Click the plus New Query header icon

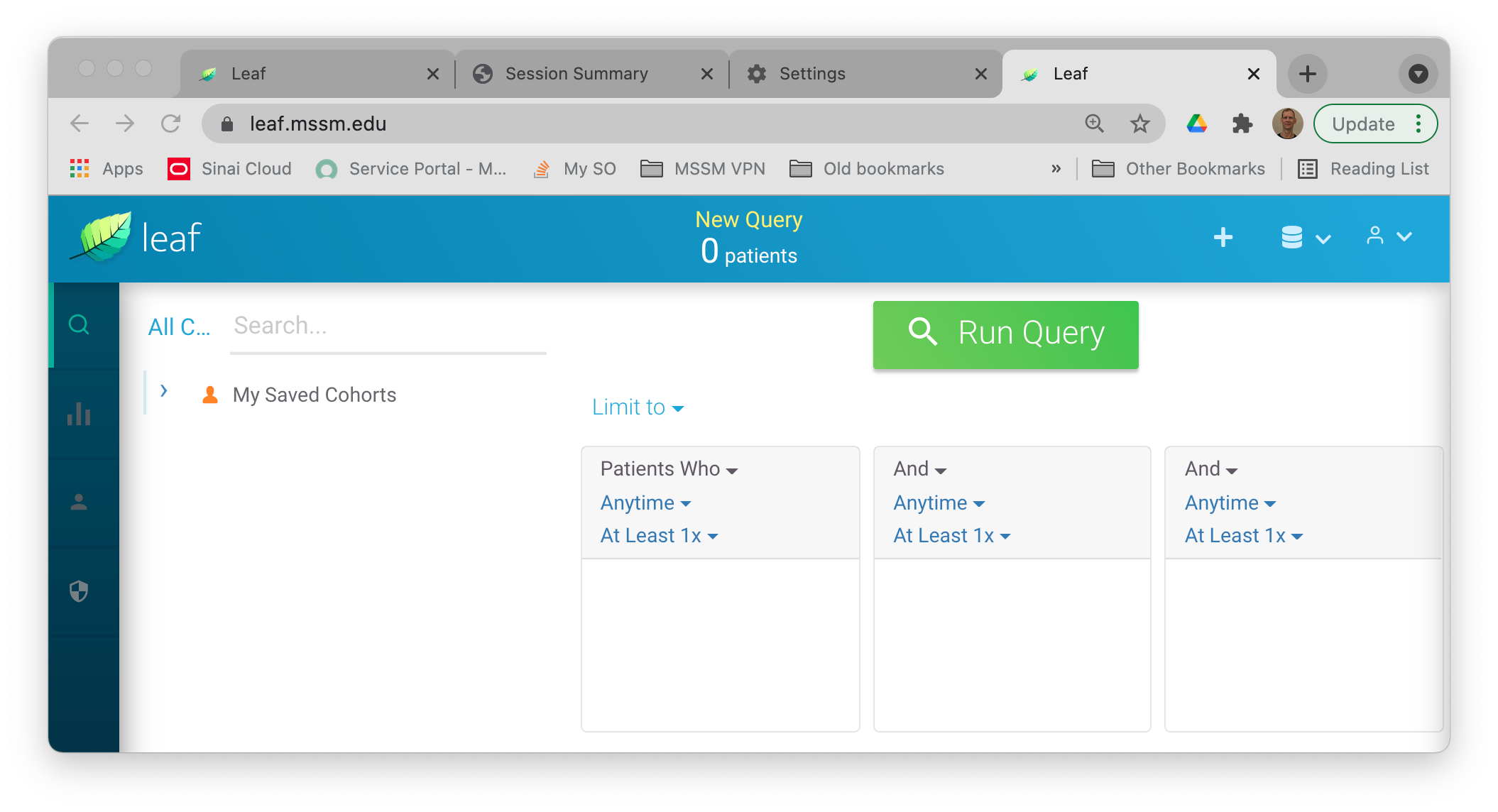point(1223,237)
